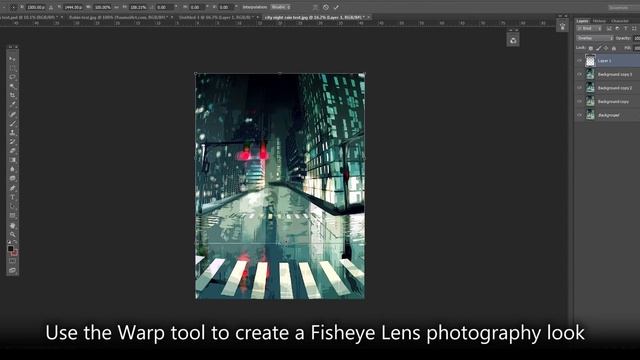Screen dimensions: 640x360
Task: Switch to the History panel tab
Action: pyautogui.click(x=599, y=21)
